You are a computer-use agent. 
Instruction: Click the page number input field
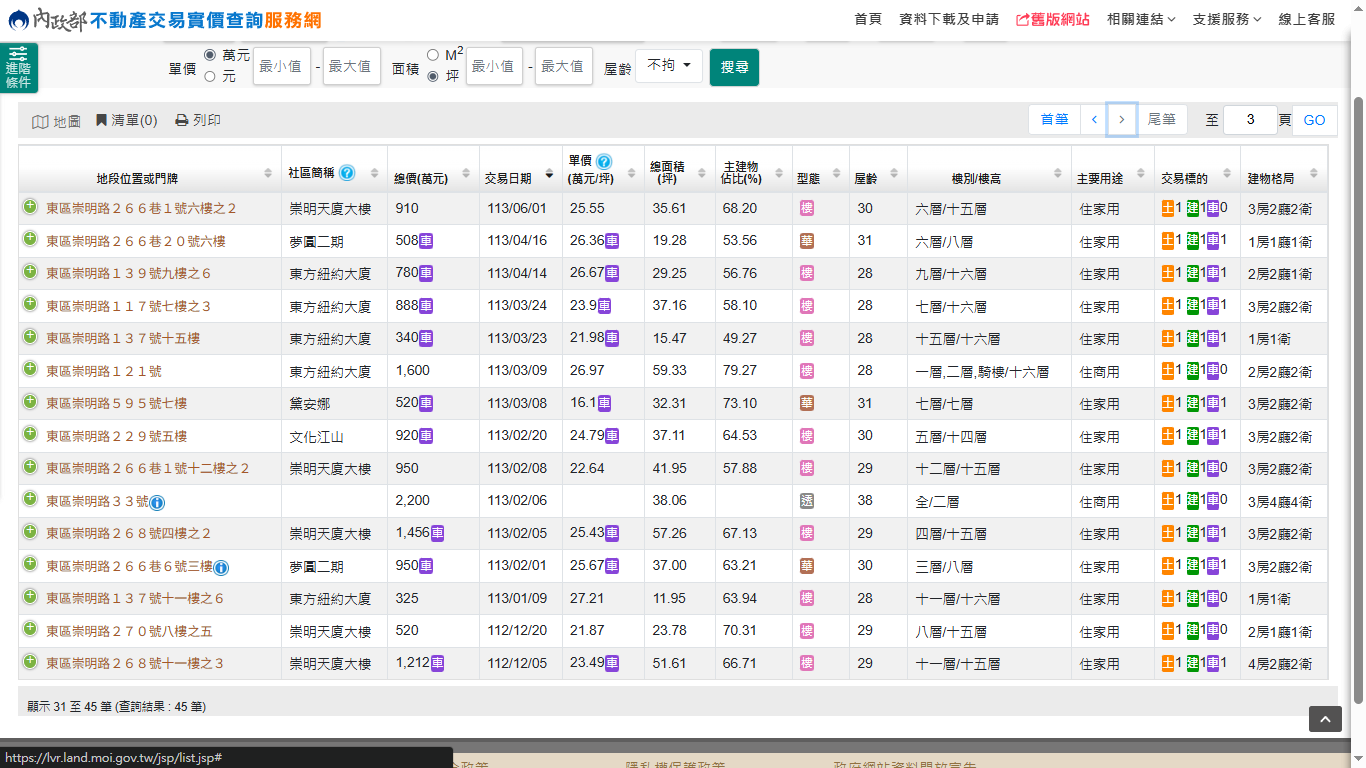click(1250, 120)
